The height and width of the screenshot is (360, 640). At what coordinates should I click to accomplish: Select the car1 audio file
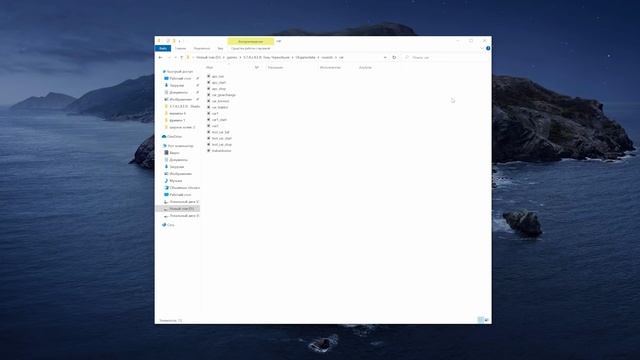215,113
